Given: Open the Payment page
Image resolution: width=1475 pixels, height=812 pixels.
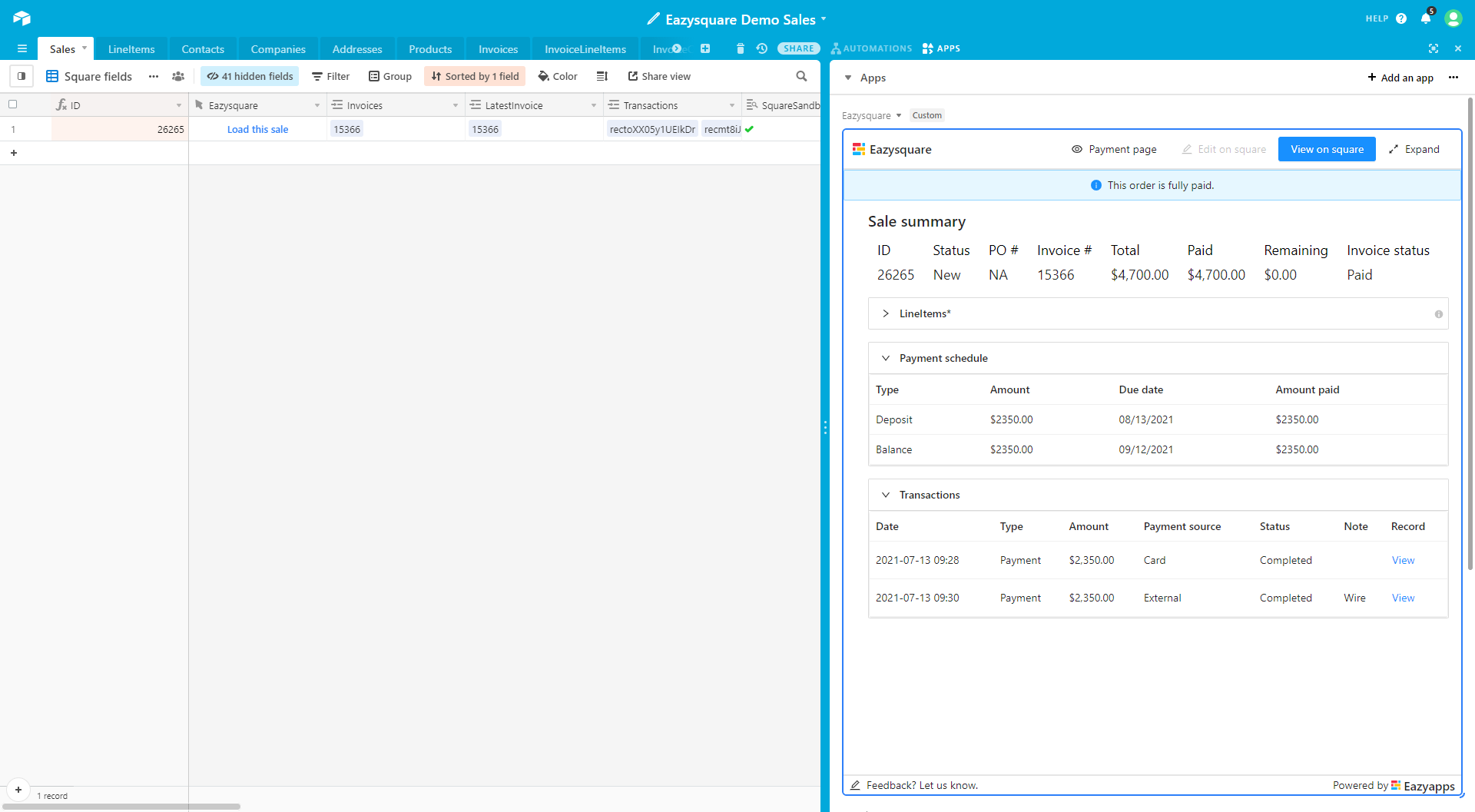Looking at the screenshot, I should point(1114,149).
